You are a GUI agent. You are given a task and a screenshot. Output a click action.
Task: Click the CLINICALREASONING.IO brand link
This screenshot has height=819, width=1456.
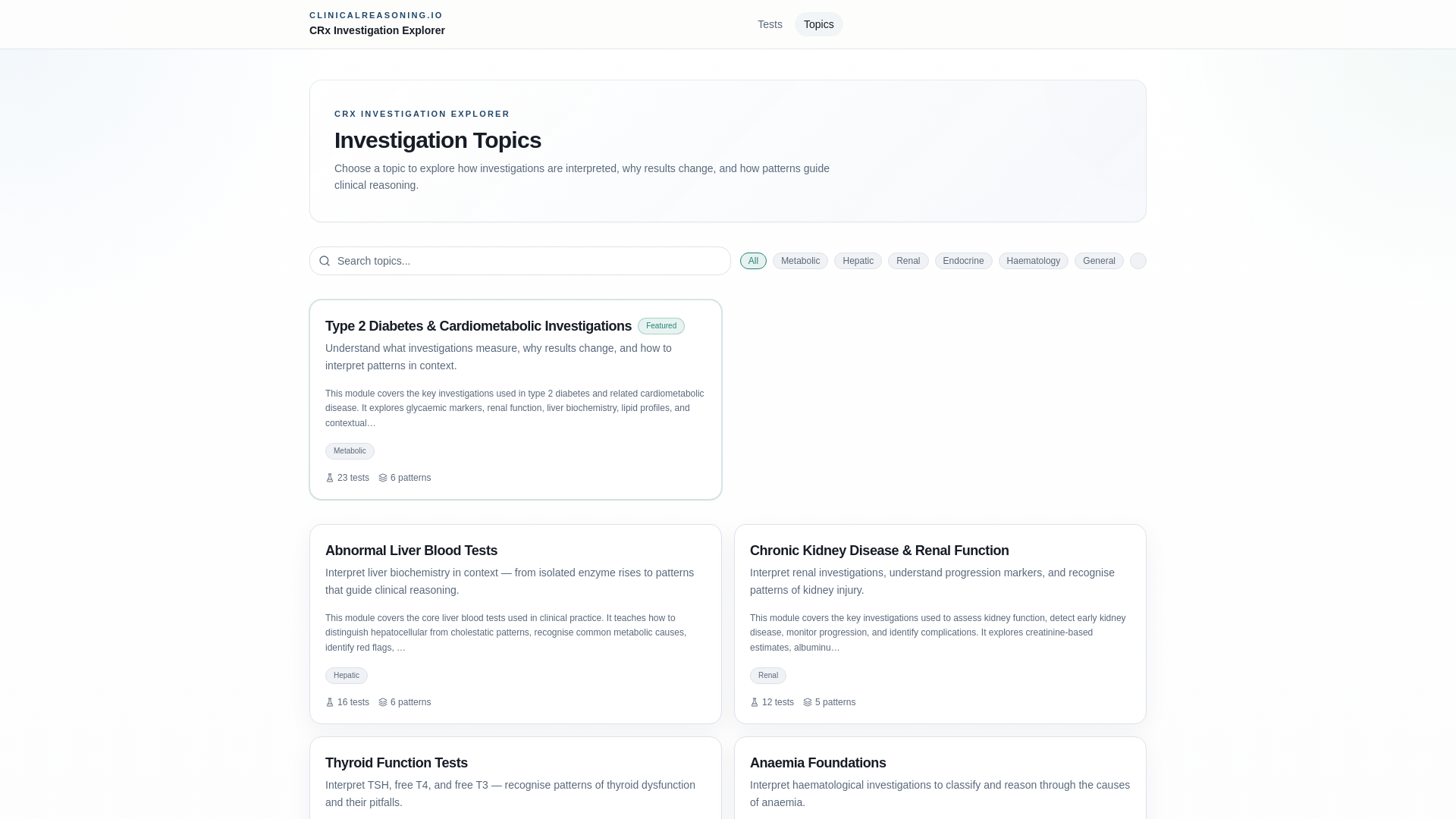click(376, 15)
